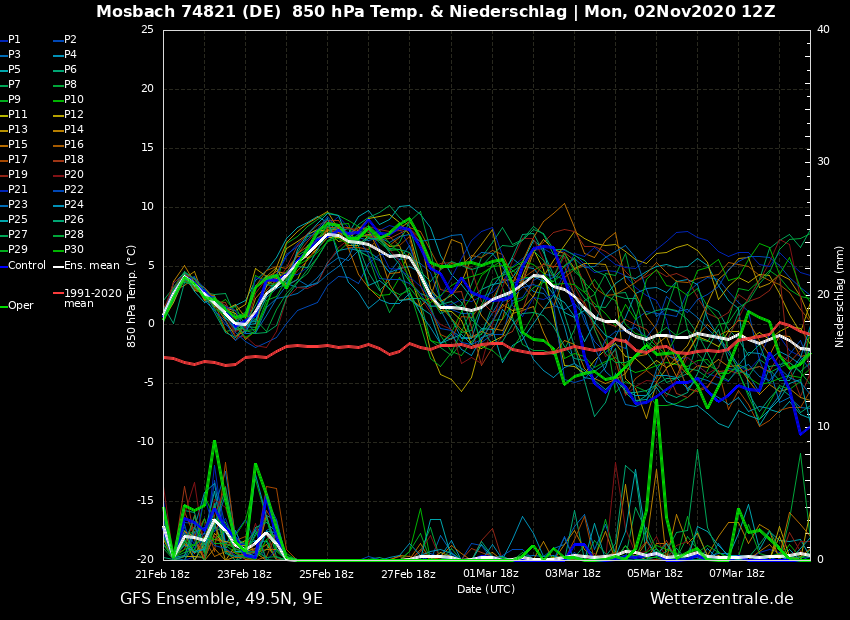Click the 01Mar 18z date tick
This screenshot has width=850, height=620.
pyautogui.click(x=490, y=574)
